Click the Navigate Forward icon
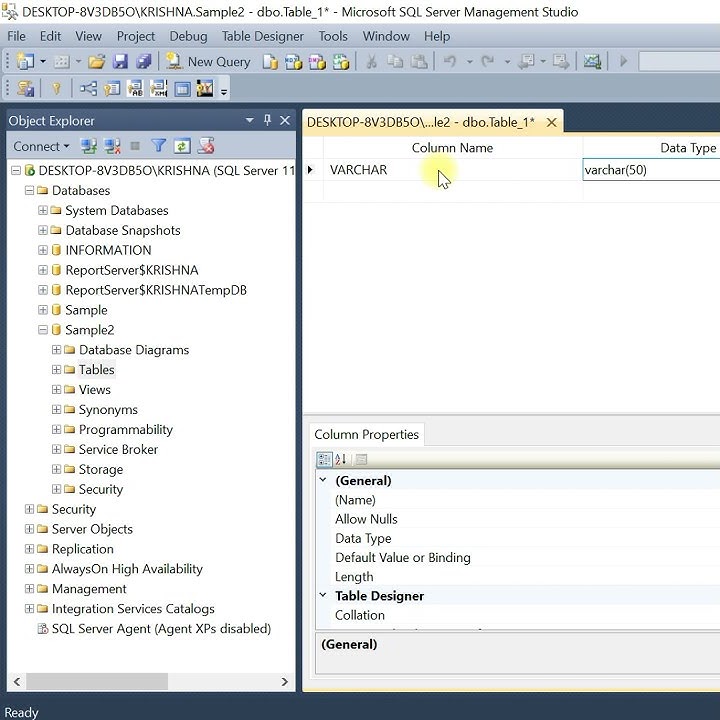This screenshot has height=720, width=720. [561, 61]
